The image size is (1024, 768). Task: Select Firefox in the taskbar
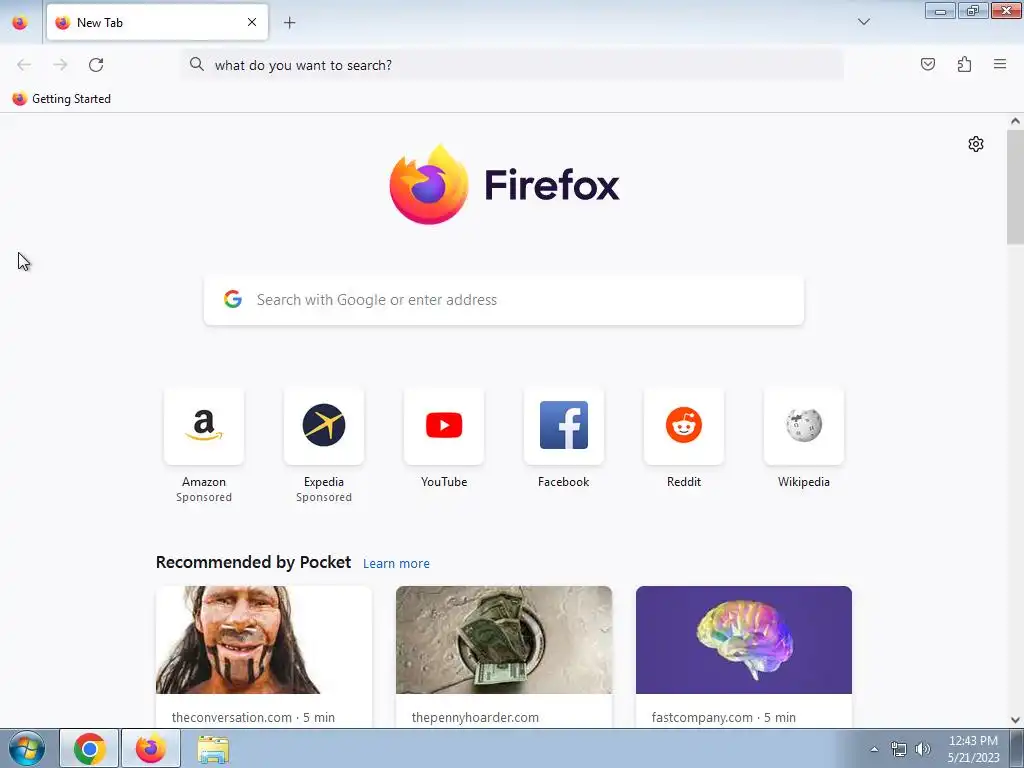point(151,748)
